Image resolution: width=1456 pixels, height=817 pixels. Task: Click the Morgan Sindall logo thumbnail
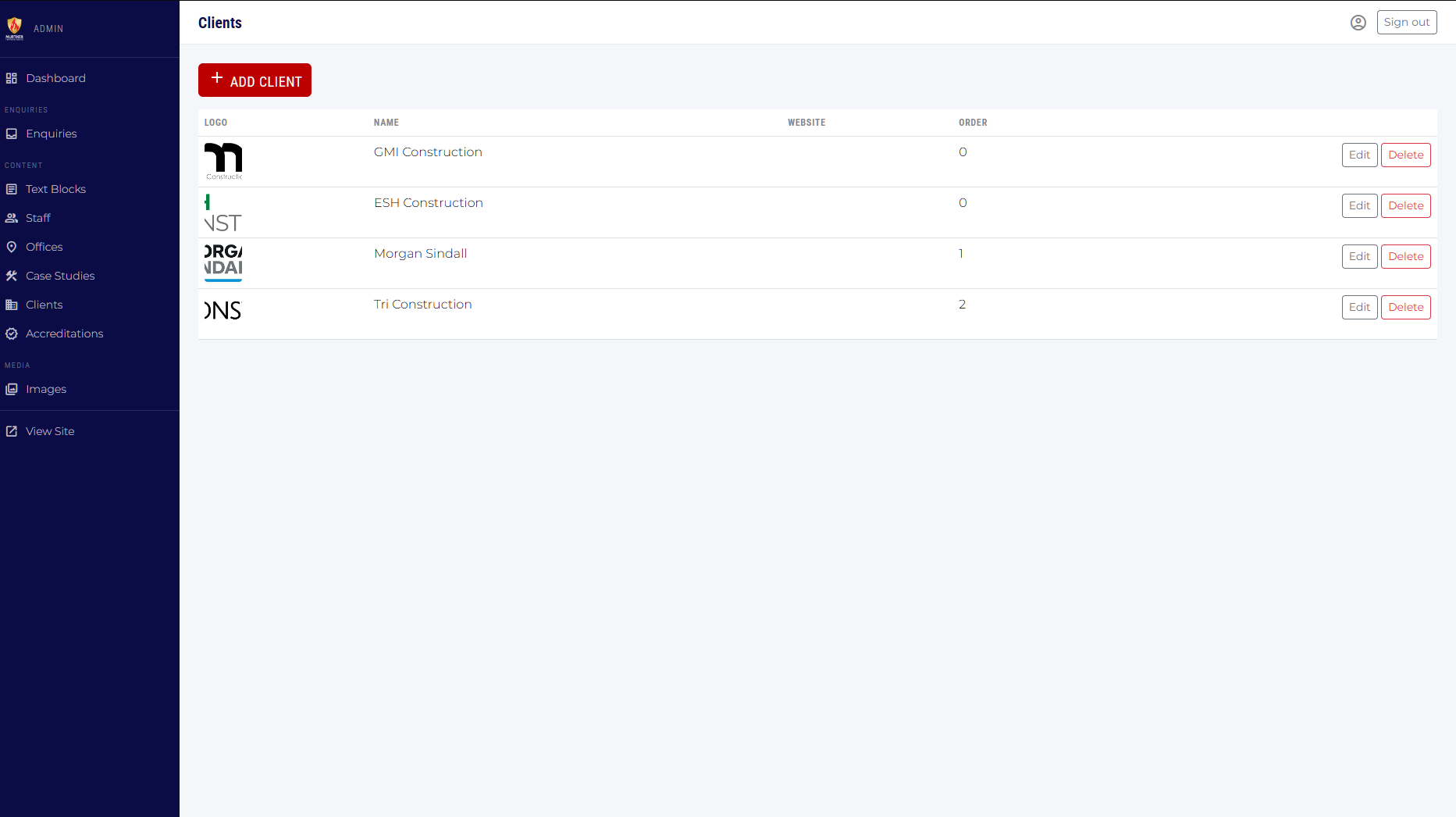coord(222,263)
